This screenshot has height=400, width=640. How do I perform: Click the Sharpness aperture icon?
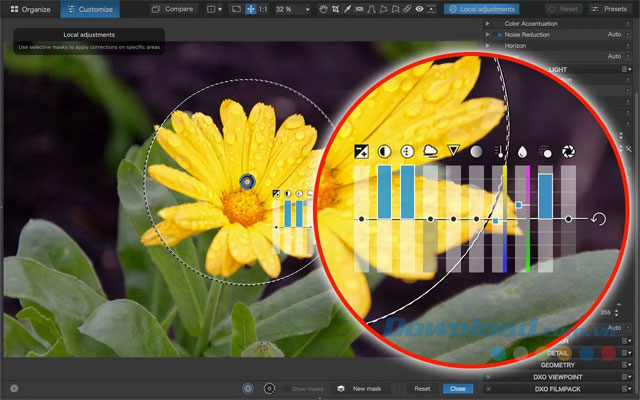[568, 151]
